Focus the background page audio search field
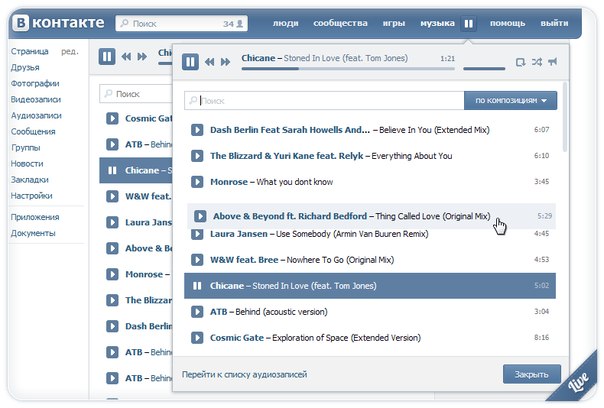The image size is (604, 408). coord(136,94)
